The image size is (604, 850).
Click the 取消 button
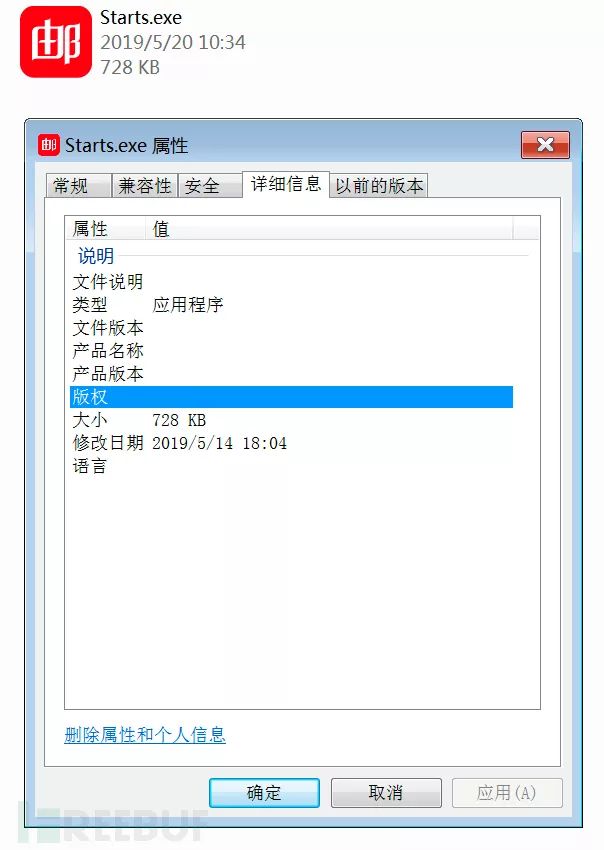coord(386,793)
